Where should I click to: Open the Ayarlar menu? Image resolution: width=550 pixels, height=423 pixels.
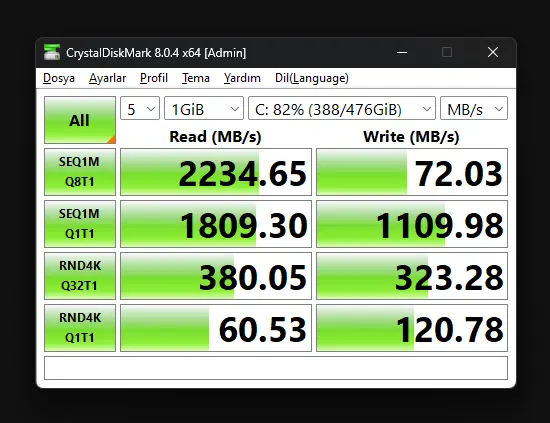107,78
